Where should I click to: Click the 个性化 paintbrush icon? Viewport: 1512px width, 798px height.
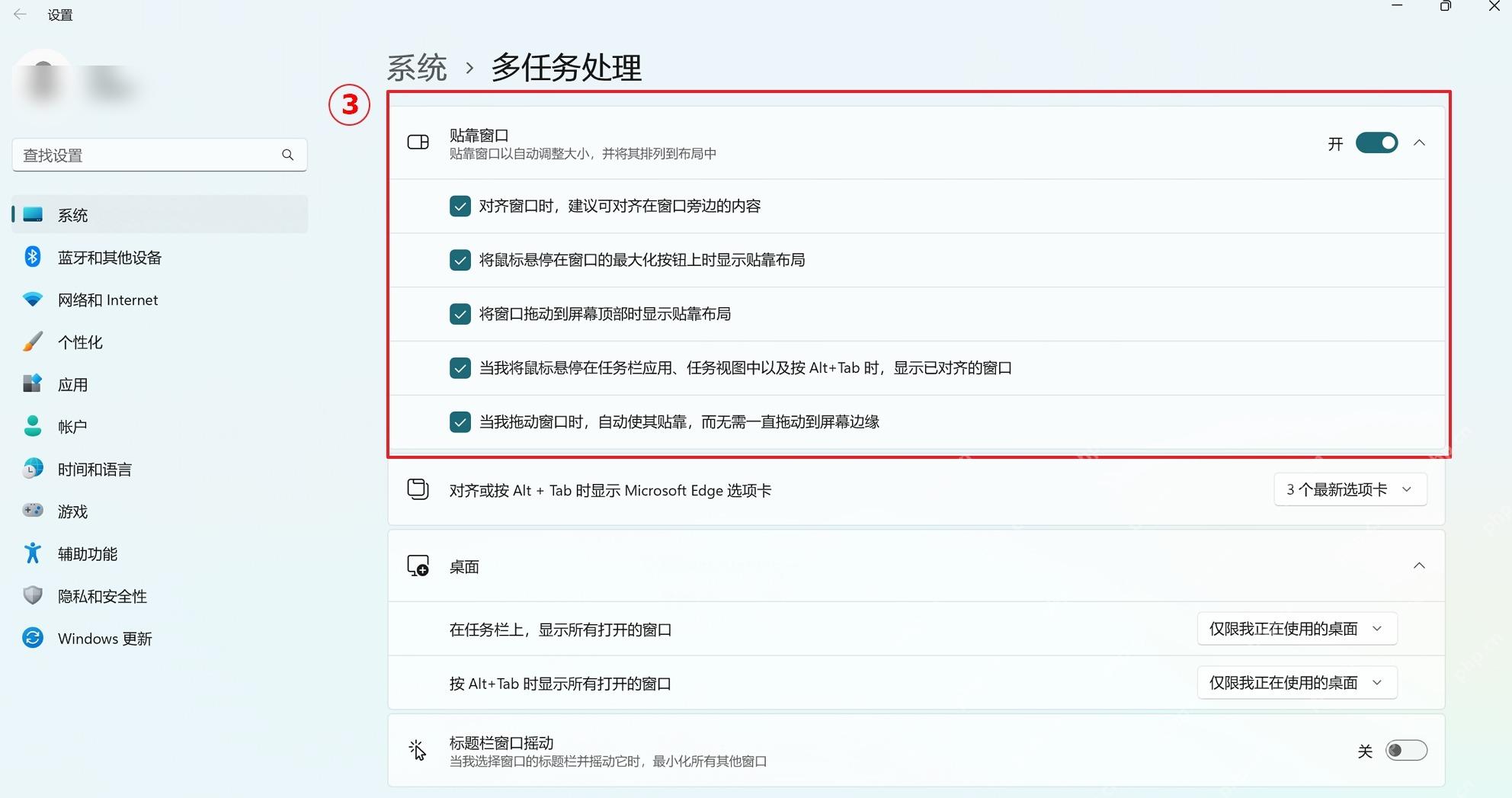coord(33,341)
